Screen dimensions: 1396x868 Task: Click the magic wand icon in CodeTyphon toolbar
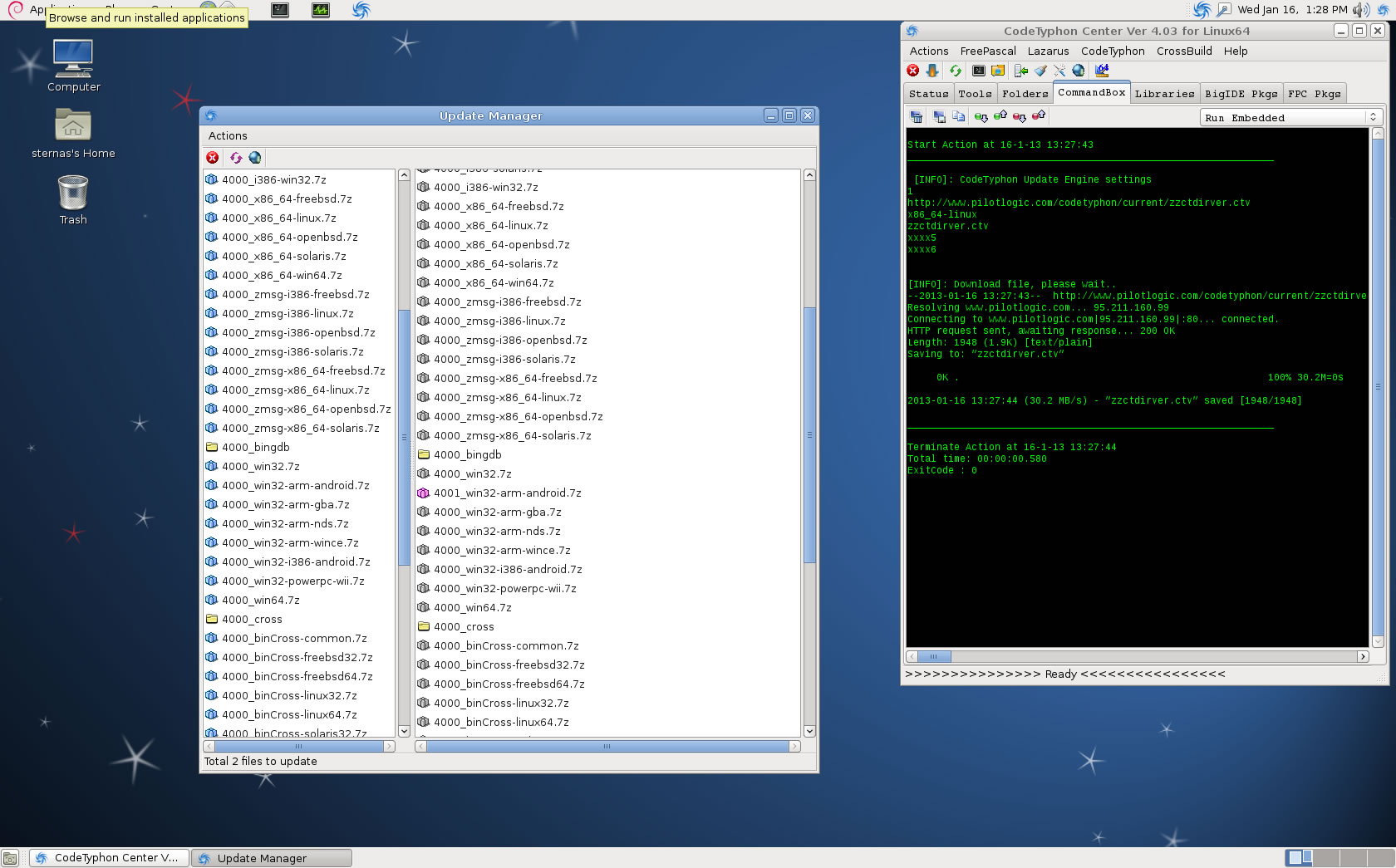point(1059,71)
